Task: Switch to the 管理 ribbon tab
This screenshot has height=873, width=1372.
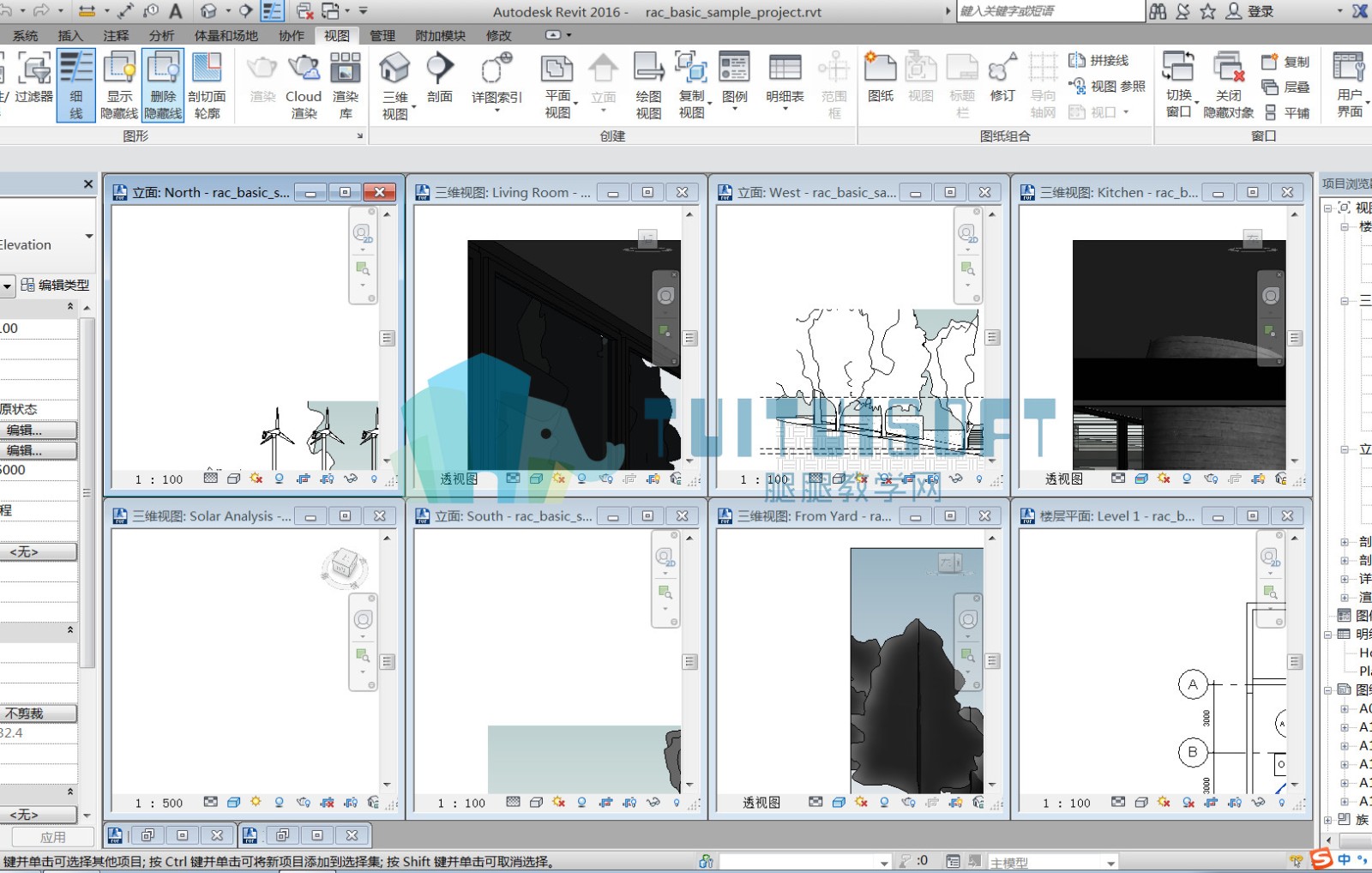Action: click(x=382, y=35)
